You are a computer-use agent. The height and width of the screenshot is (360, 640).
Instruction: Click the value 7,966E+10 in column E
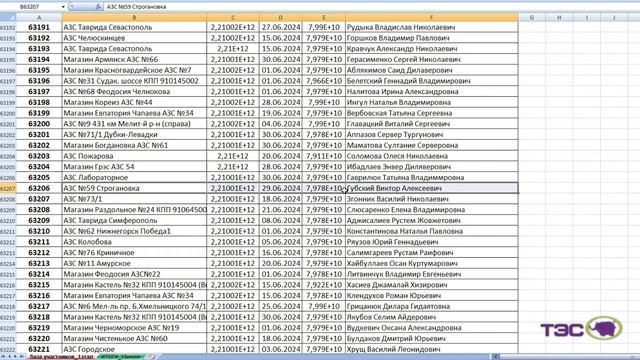pos(324,81)
